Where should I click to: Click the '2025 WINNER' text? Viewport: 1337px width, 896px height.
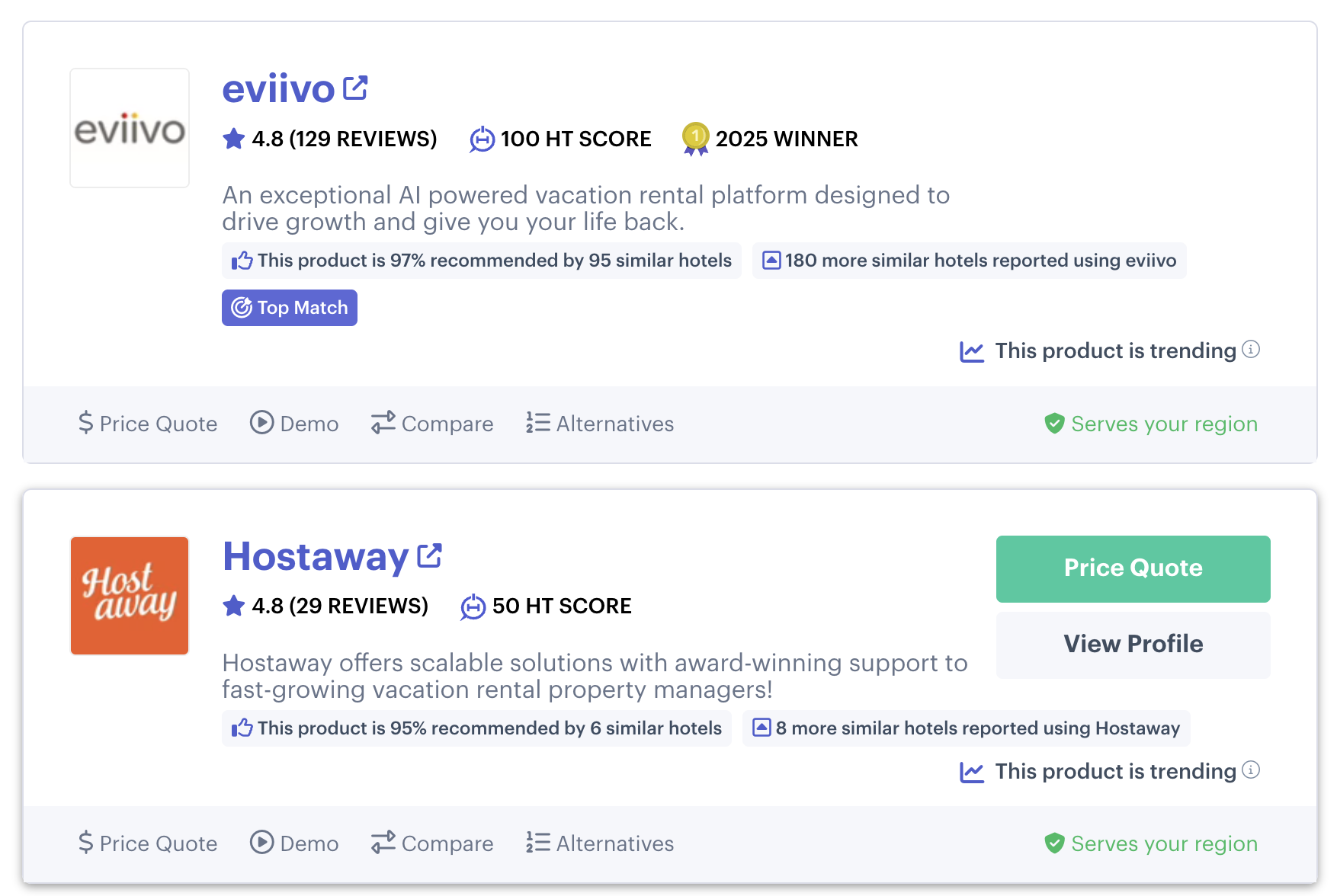[x=787, y=139]
